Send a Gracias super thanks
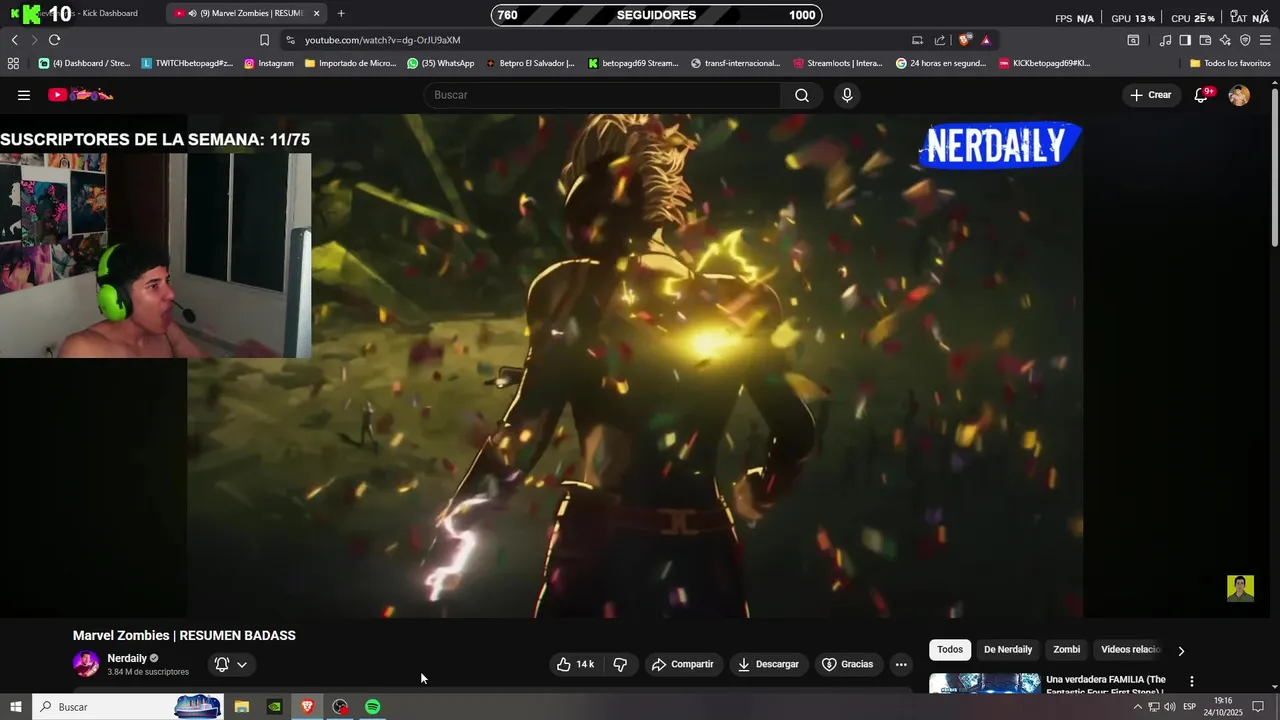1280x720 pixels. pos(848,664)
